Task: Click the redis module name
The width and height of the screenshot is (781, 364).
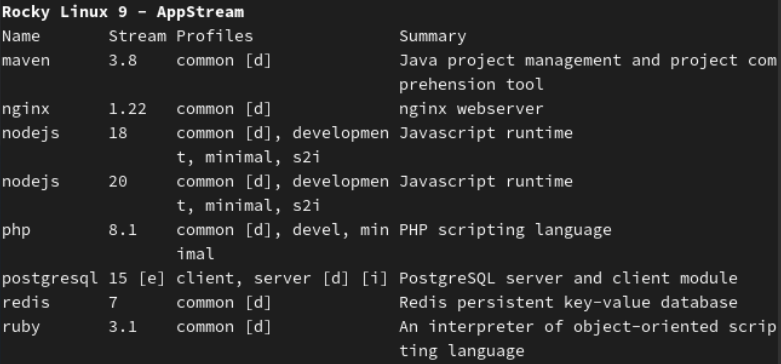Action: pos(26,303)
